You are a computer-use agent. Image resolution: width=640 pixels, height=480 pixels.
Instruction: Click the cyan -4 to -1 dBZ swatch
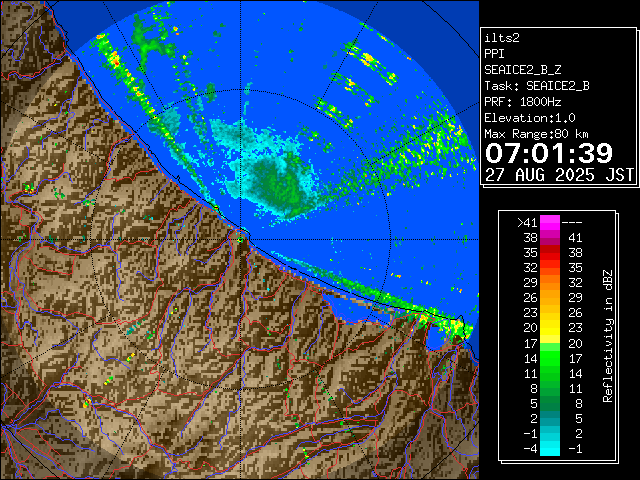(550, 447)
